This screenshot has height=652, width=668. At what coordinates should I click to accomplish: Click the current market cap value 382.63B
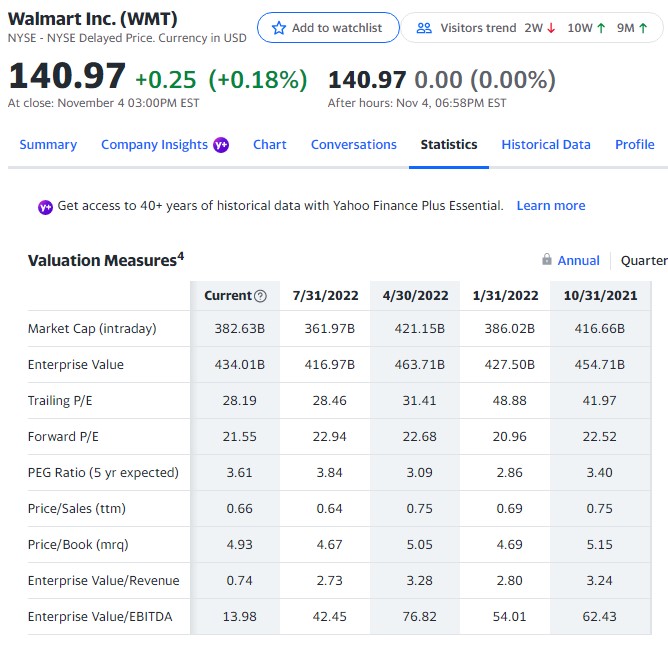tap(239, 329)
